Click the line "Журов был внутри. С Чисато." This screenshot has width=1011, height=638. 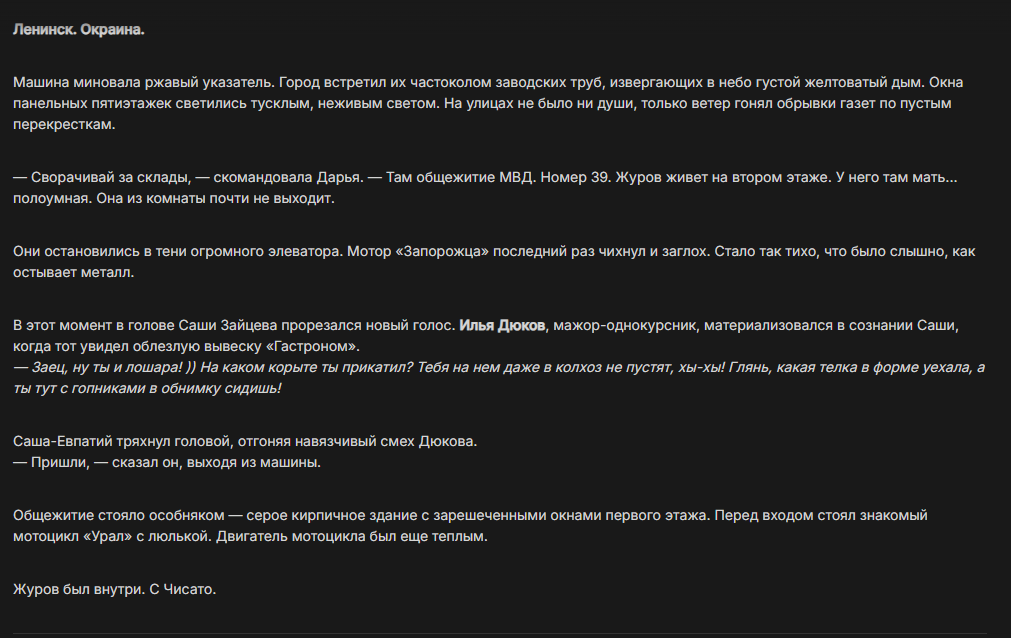pos(114,589)
